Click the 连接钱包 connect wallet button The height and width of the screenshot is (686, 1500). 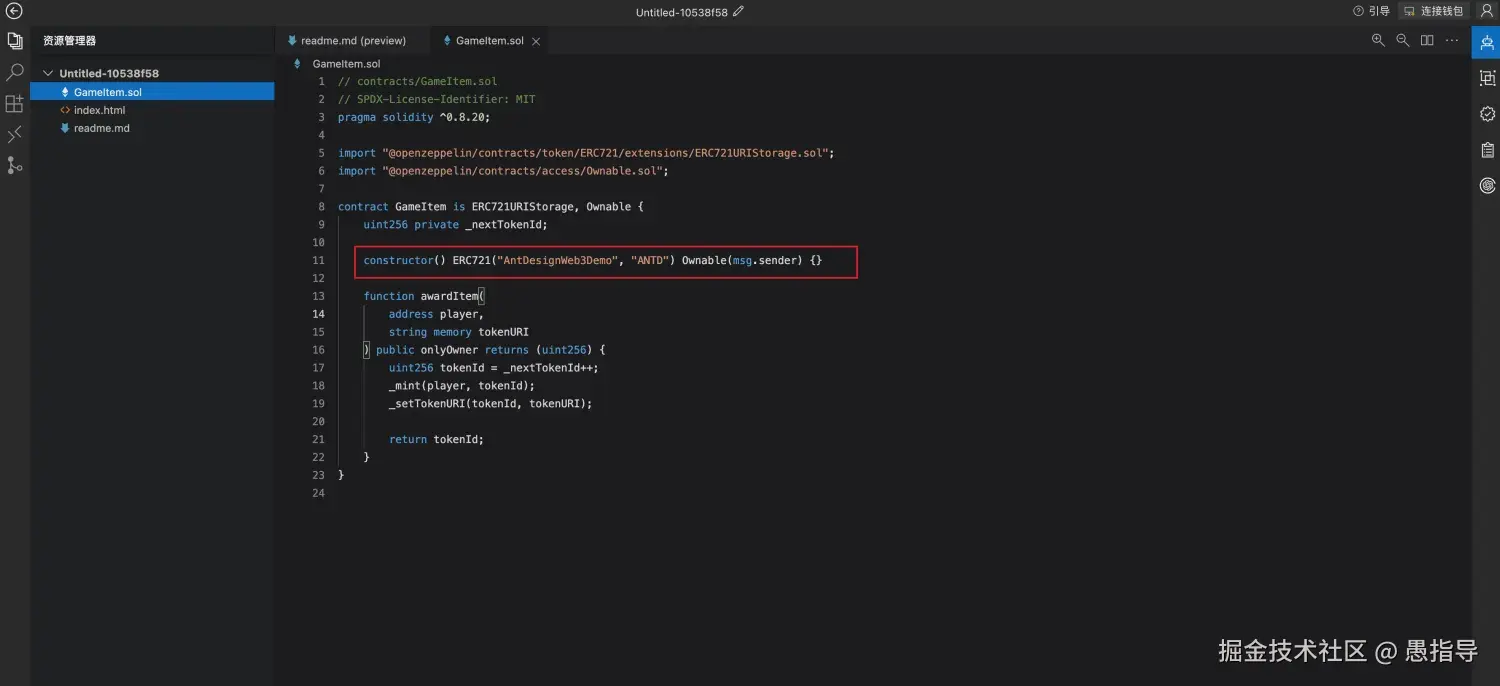1434,11
